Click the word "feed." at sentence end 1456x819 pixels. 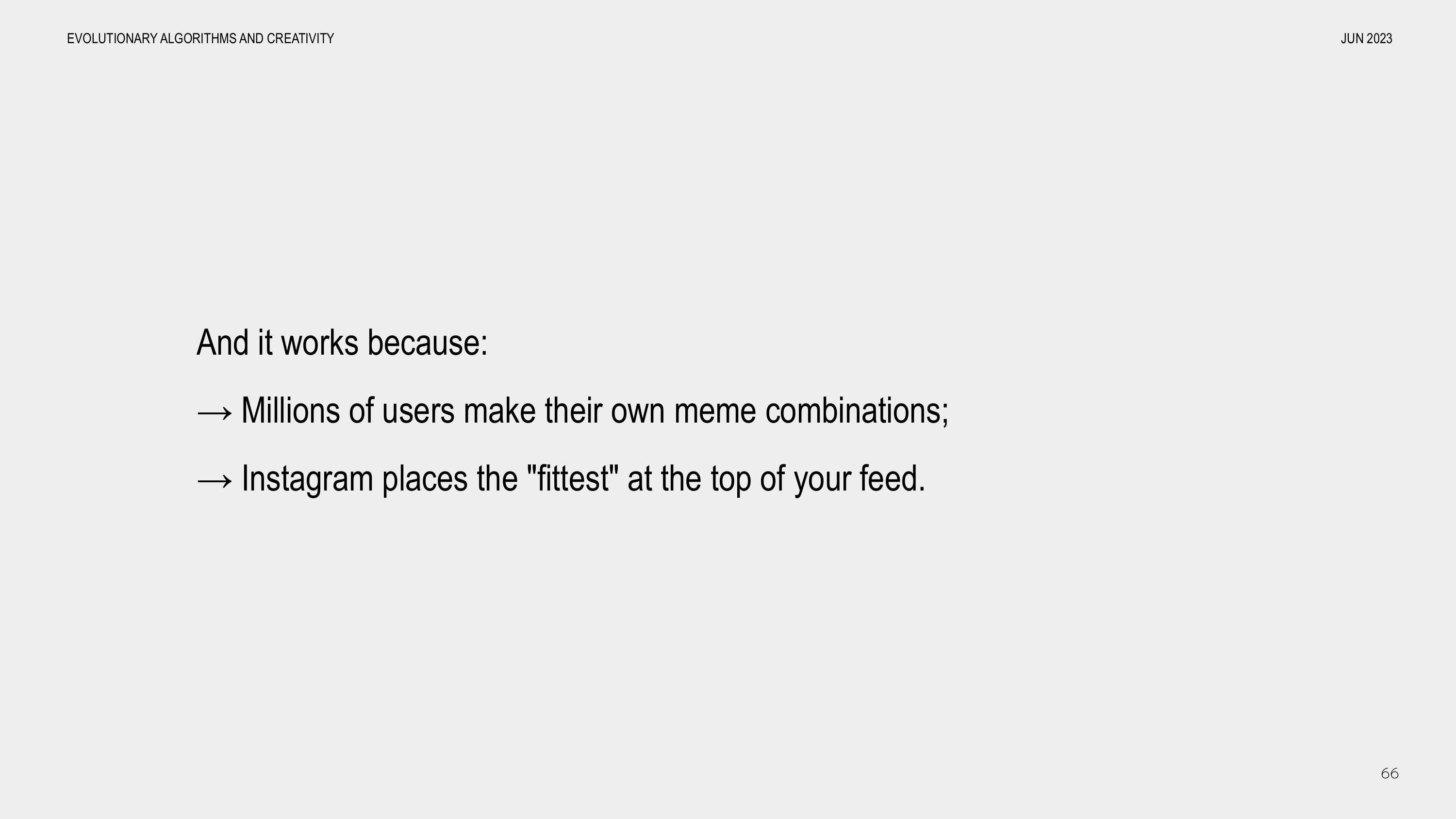coord(893,478)
